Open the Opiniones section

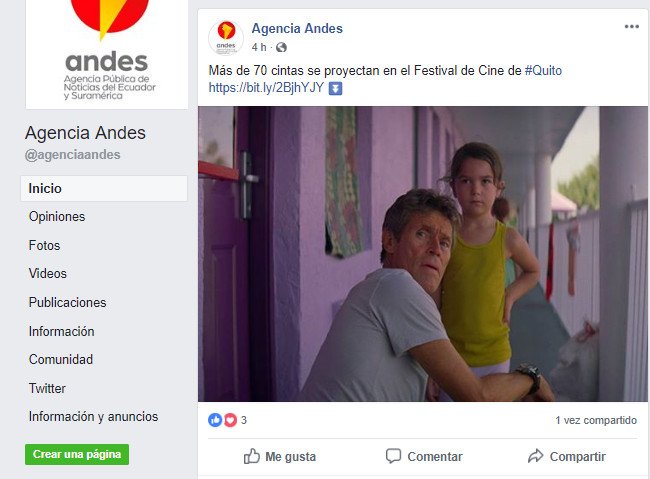click(57, 216)
